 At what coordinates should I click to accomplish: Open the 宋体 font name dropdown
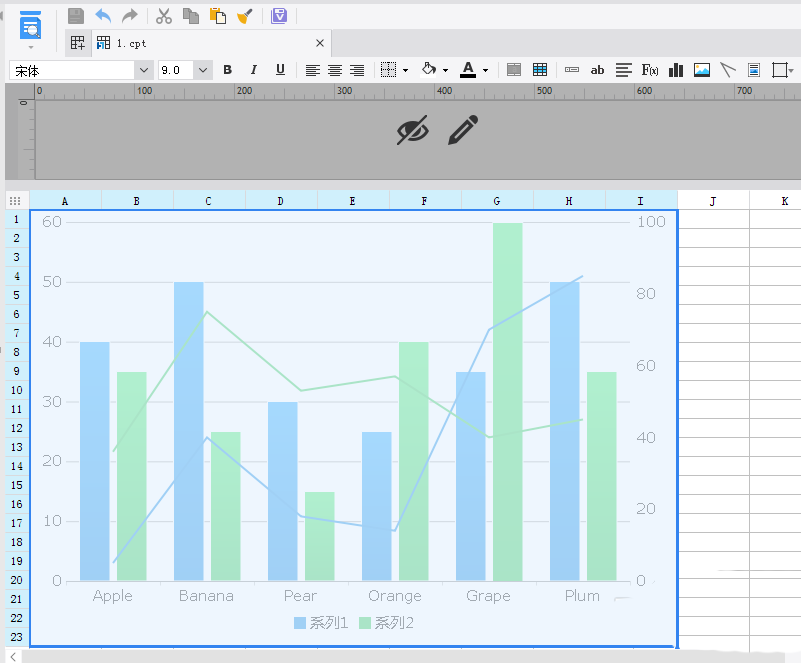143,70
